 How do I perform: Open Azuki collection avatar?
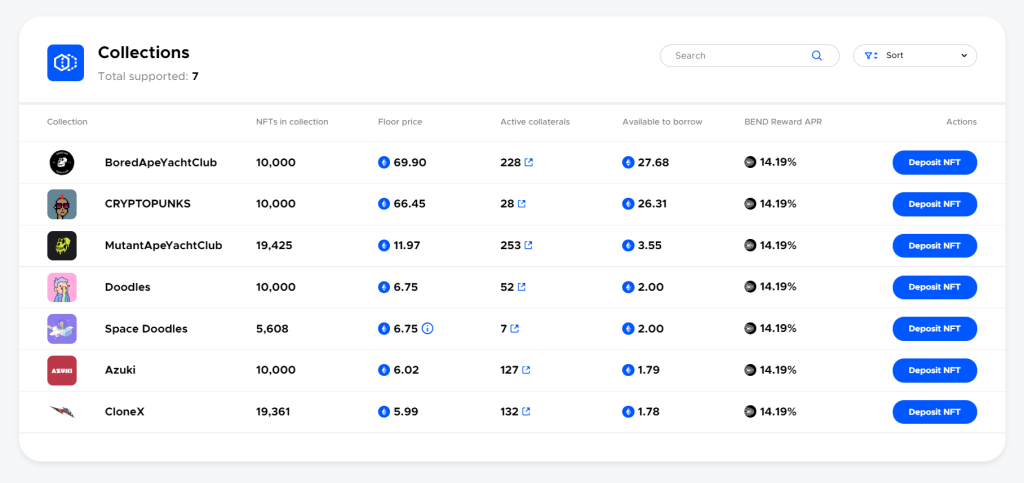click(x=62, y=370)
